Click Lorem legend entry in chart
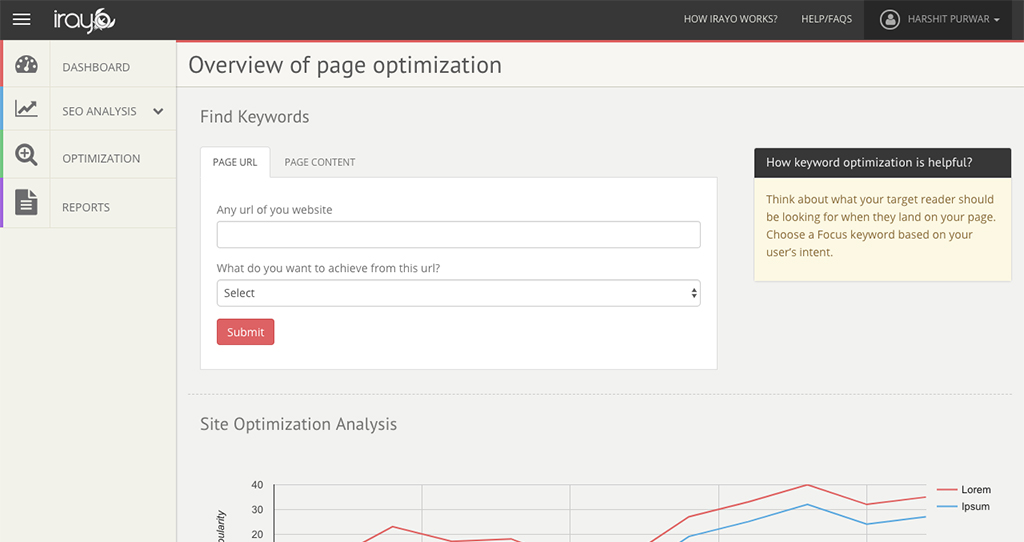1024x542 pixels. pos(964,490)
